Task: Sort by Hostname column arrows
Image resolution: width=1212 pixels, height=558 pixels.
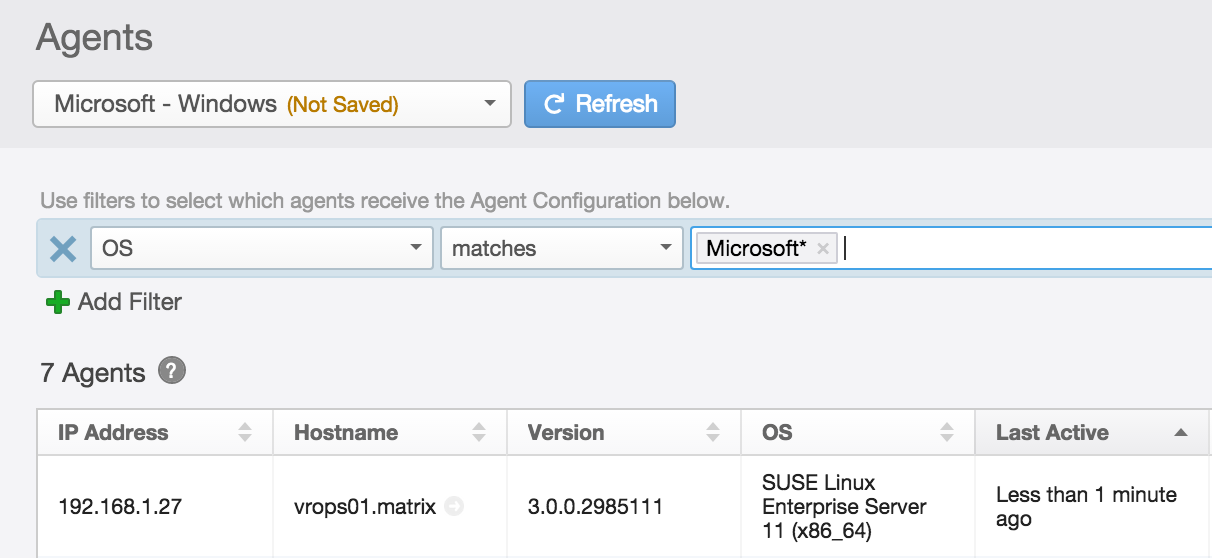Action: pyautogui.click(x=479, y=433)
